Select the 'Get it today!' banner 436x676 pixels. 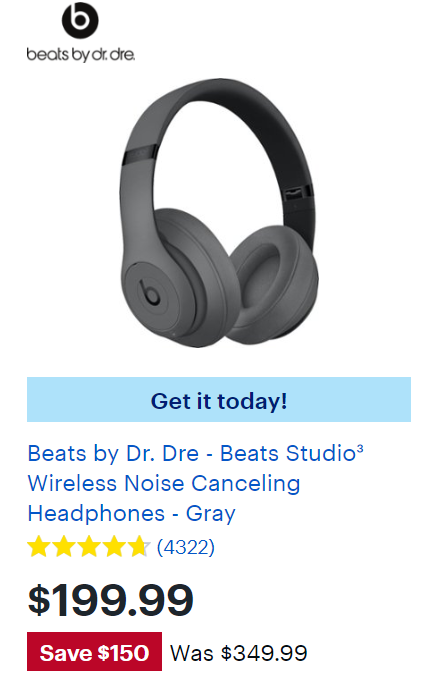[219, 400]
